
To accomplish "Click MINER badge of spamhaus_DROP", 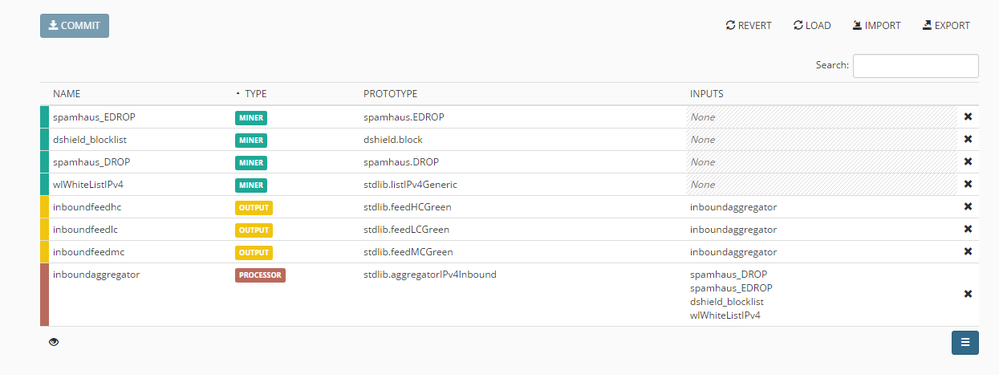I will (251, 162).
